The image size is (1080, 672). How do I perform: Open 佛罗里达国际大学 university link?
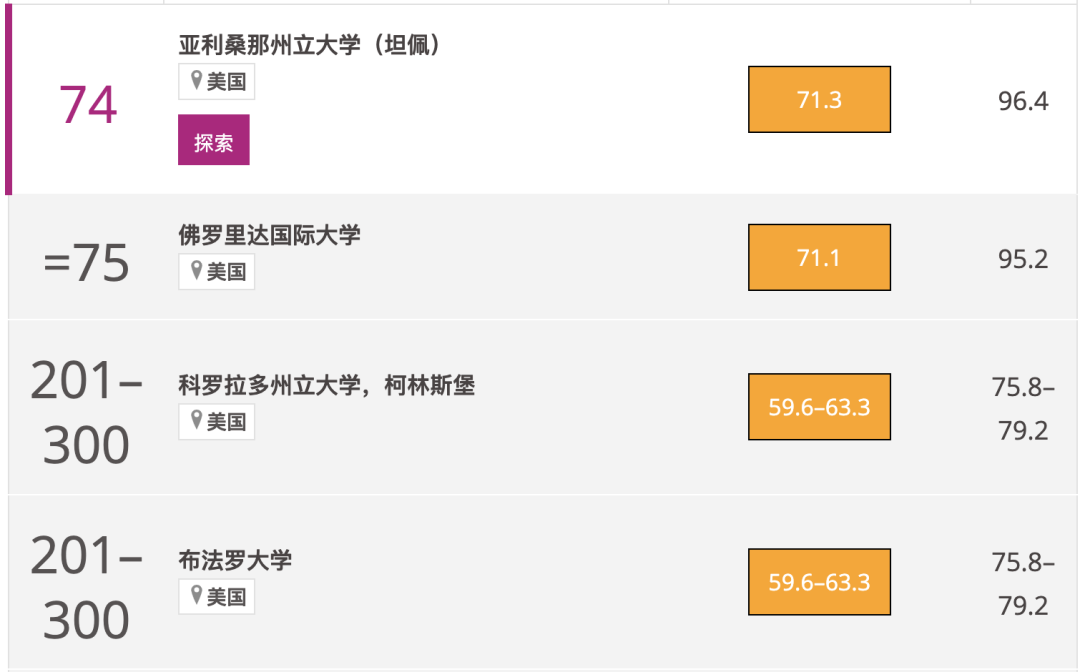(269, 235)
